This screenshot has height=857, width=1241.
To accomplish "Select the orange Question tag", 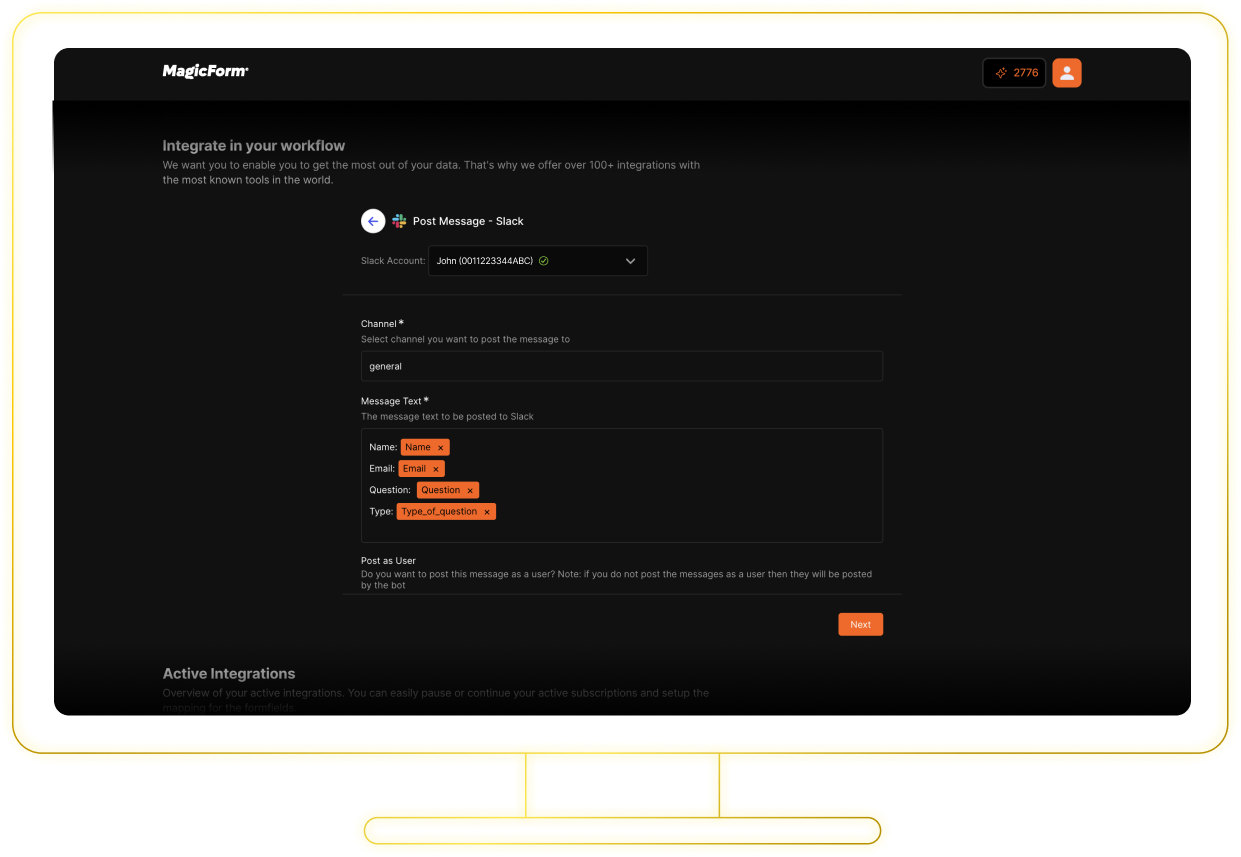I will tap(448, 490).
